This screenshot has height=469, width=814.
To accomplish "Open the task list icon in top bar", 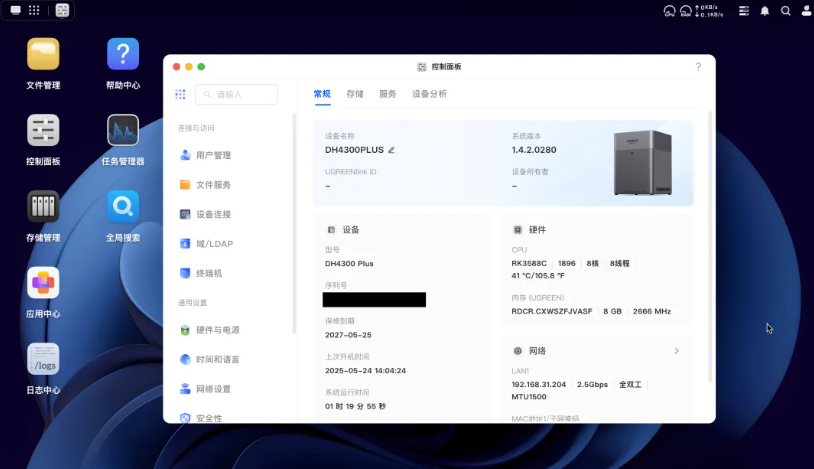I will coord(744,11).
